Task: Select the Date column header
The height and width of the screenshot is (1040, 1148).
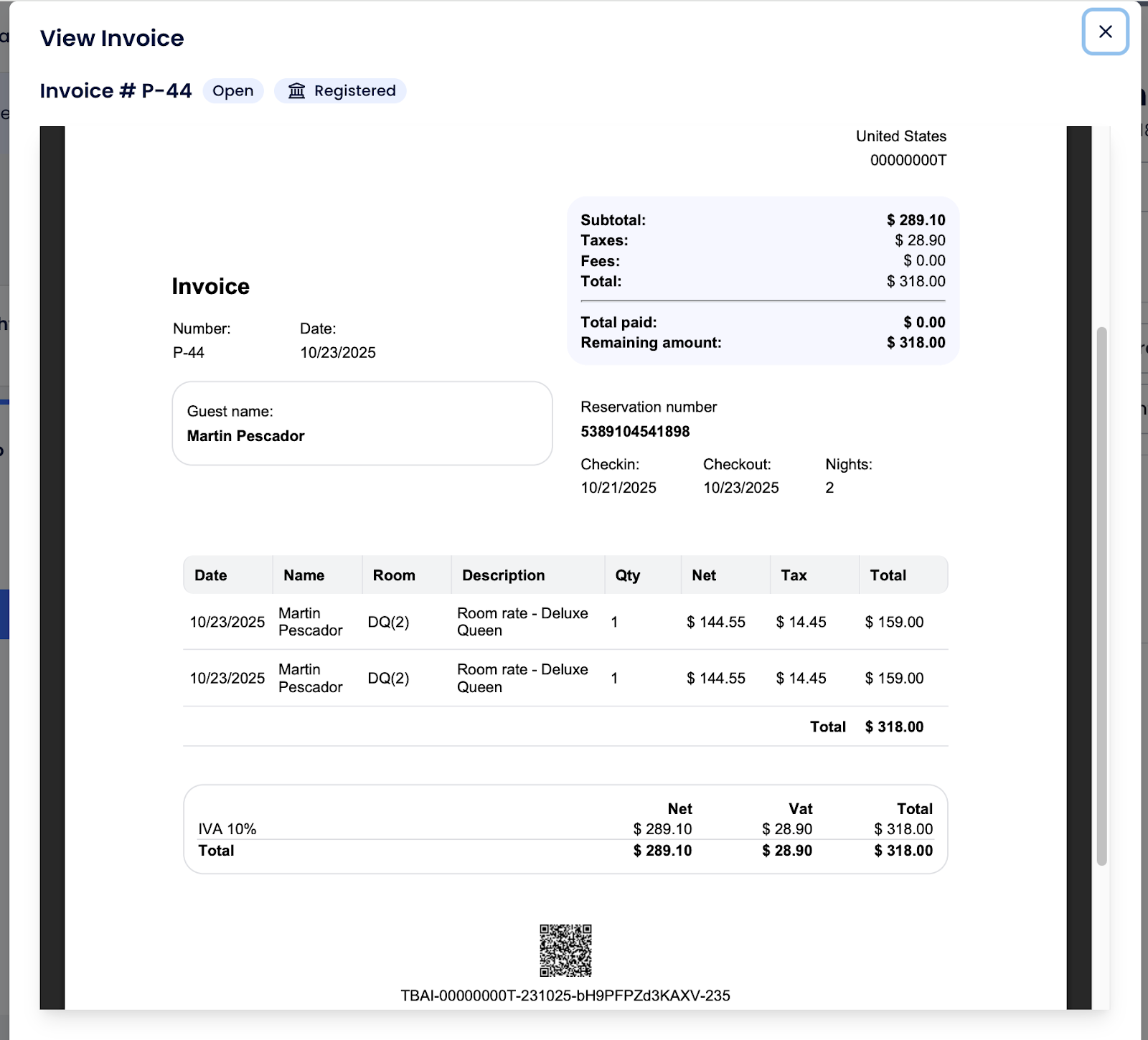Action: tap(210, 575)
